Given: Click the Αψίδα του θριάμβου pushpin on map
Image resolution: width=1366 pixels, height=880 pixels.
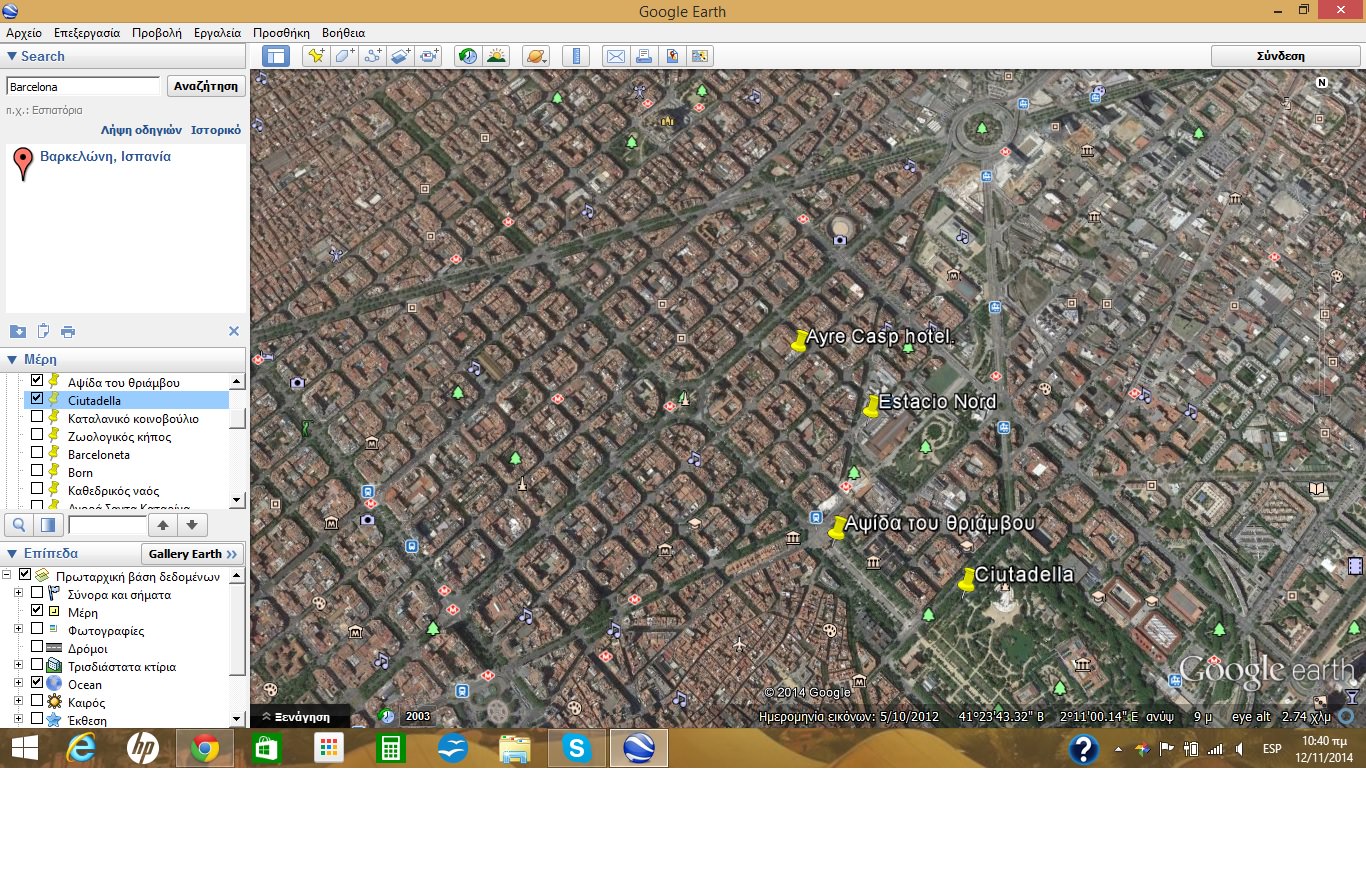Looking at the screenshot, I should point(837,529).
